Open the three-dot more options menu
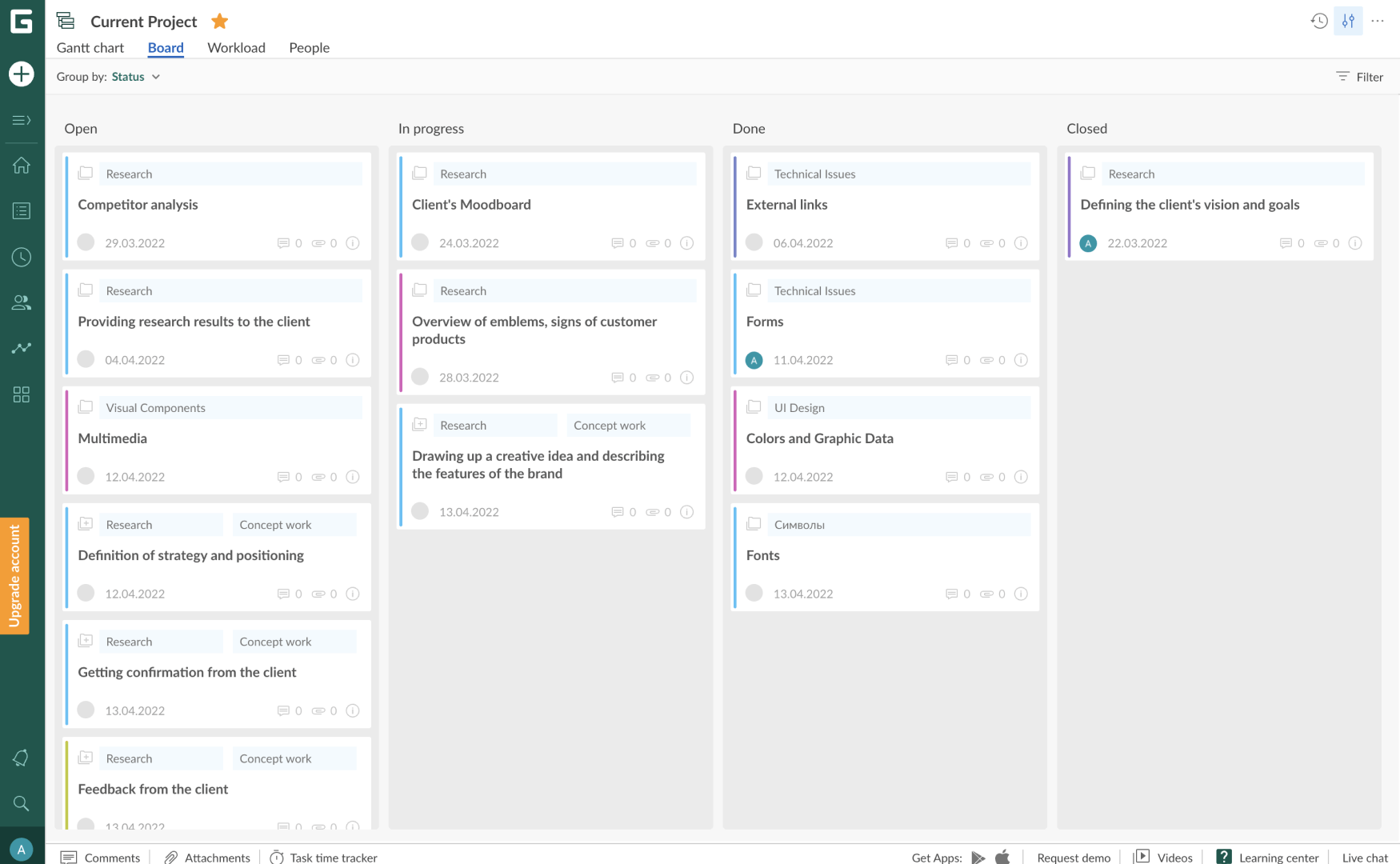This screenshot has height=864, width=1400. (1378, 21)
